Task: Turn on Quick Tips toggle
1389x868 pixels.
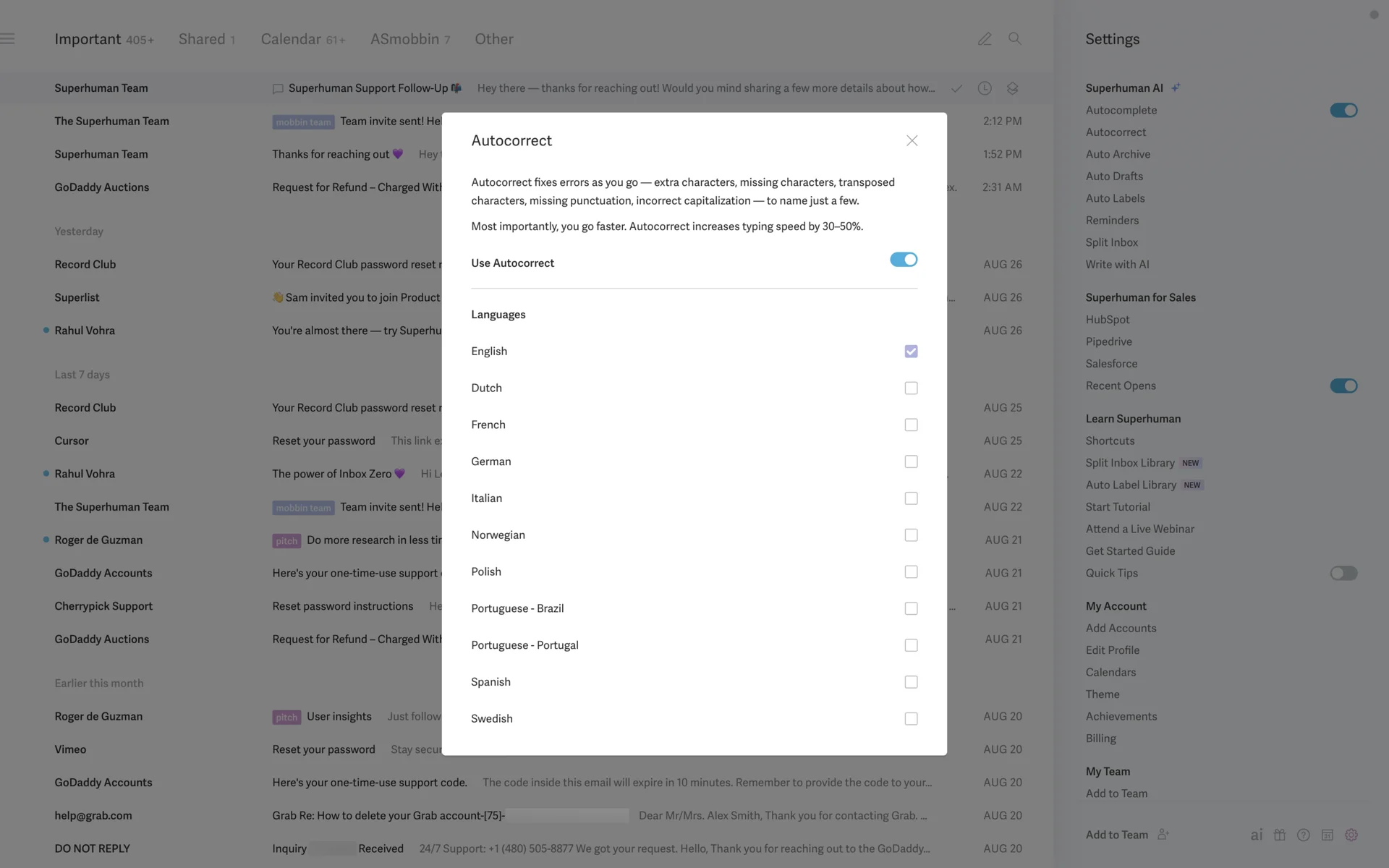Action: coord(1343,573)
